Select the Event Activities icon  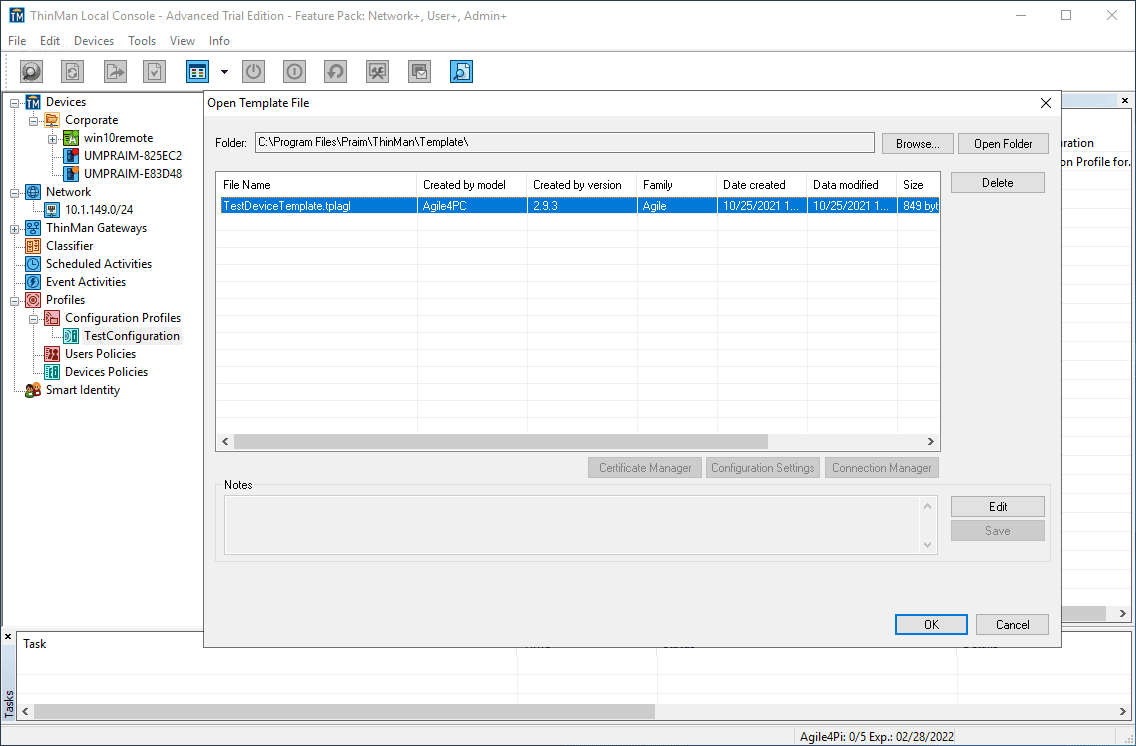point(33,282)
